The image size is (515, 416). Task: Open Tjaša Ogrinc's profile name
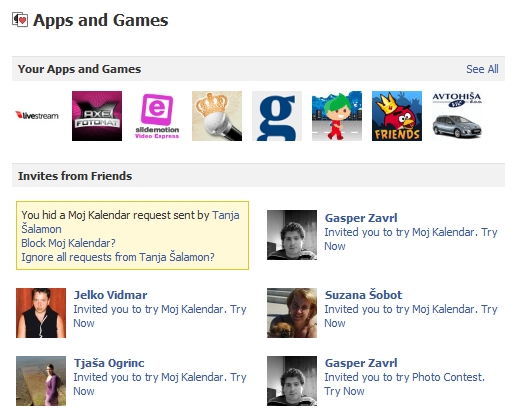pyautogui.click(x=109, y=363)
